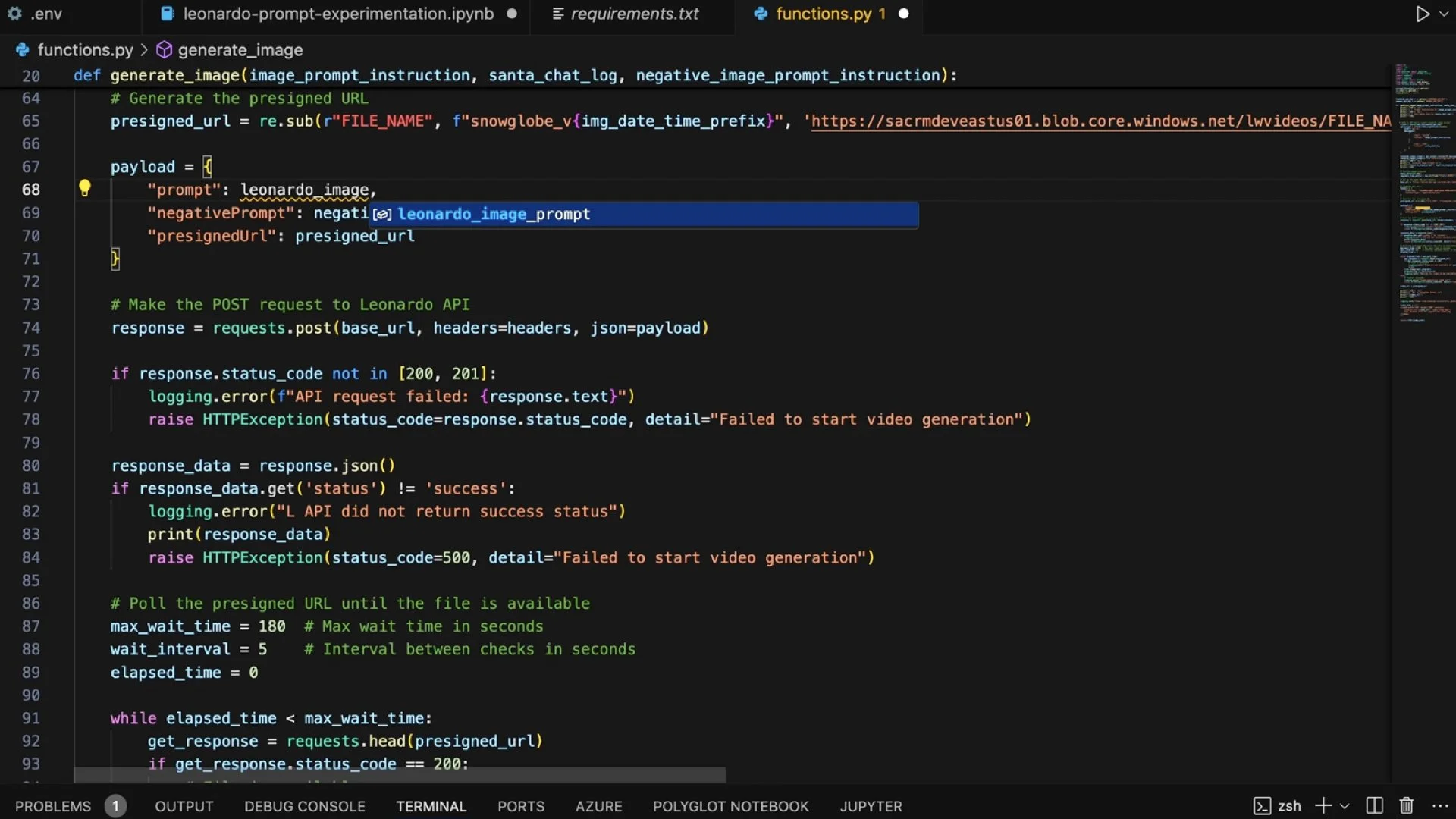1456x819 pixels.
Task: Click the unsaved dot on the leonardo notebook tab
Action: coord(512,14)
